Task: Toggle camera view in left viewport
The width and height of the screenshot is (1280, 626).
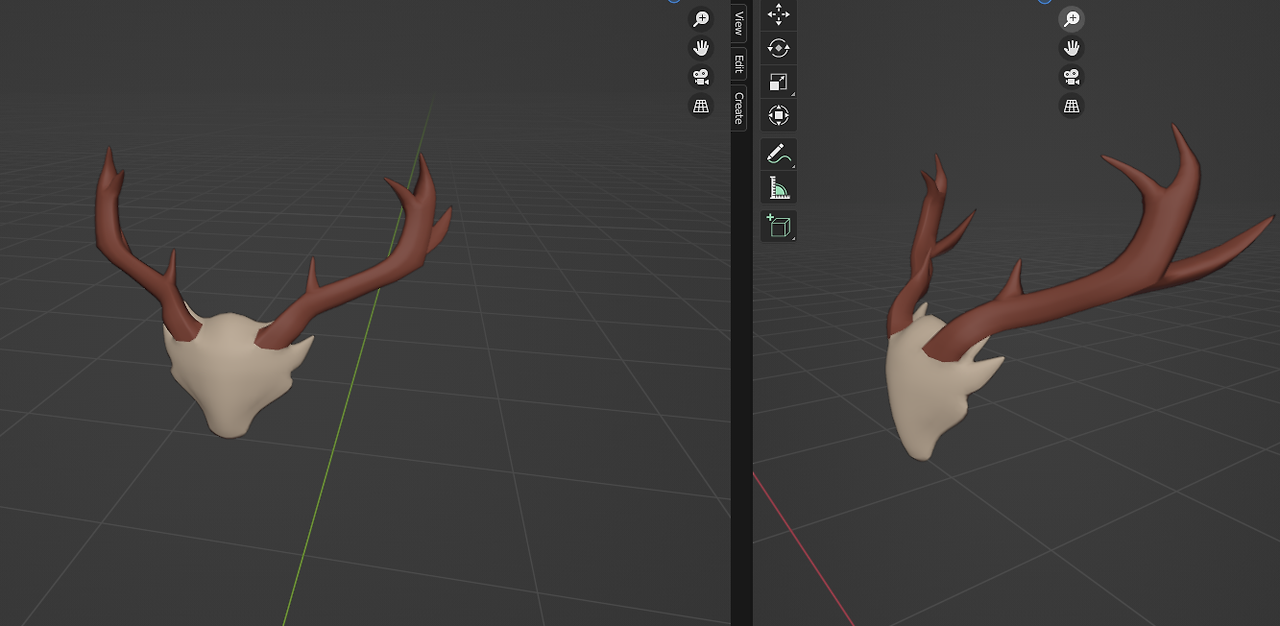Action: 701,77
